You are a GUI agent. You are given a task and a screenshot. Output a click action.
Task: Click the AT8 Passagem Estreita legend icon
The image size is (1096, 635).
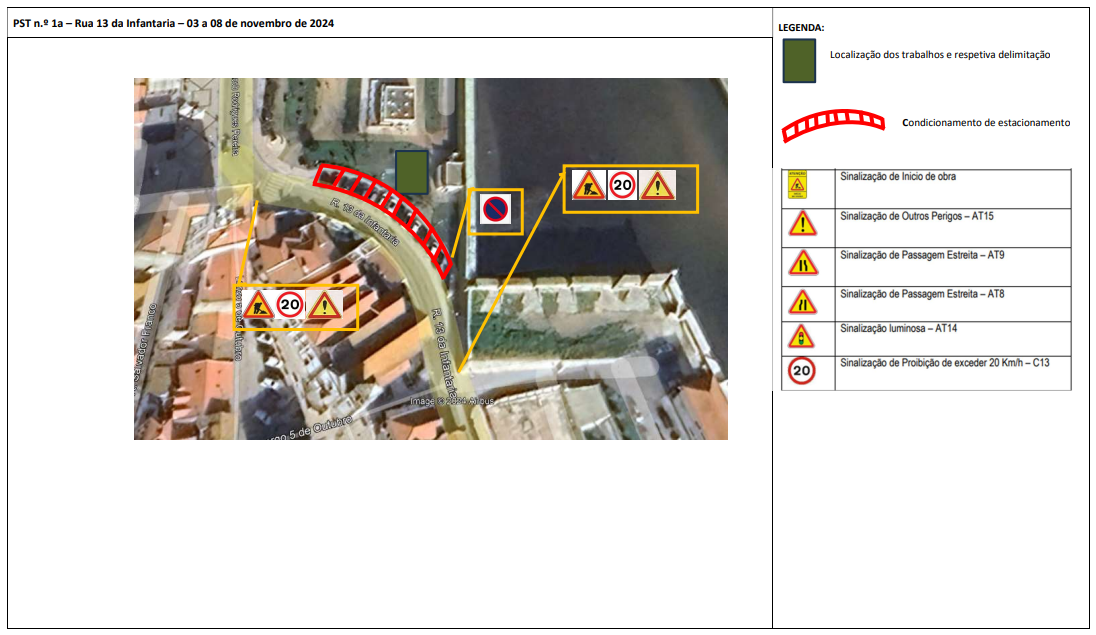[801, 300]
